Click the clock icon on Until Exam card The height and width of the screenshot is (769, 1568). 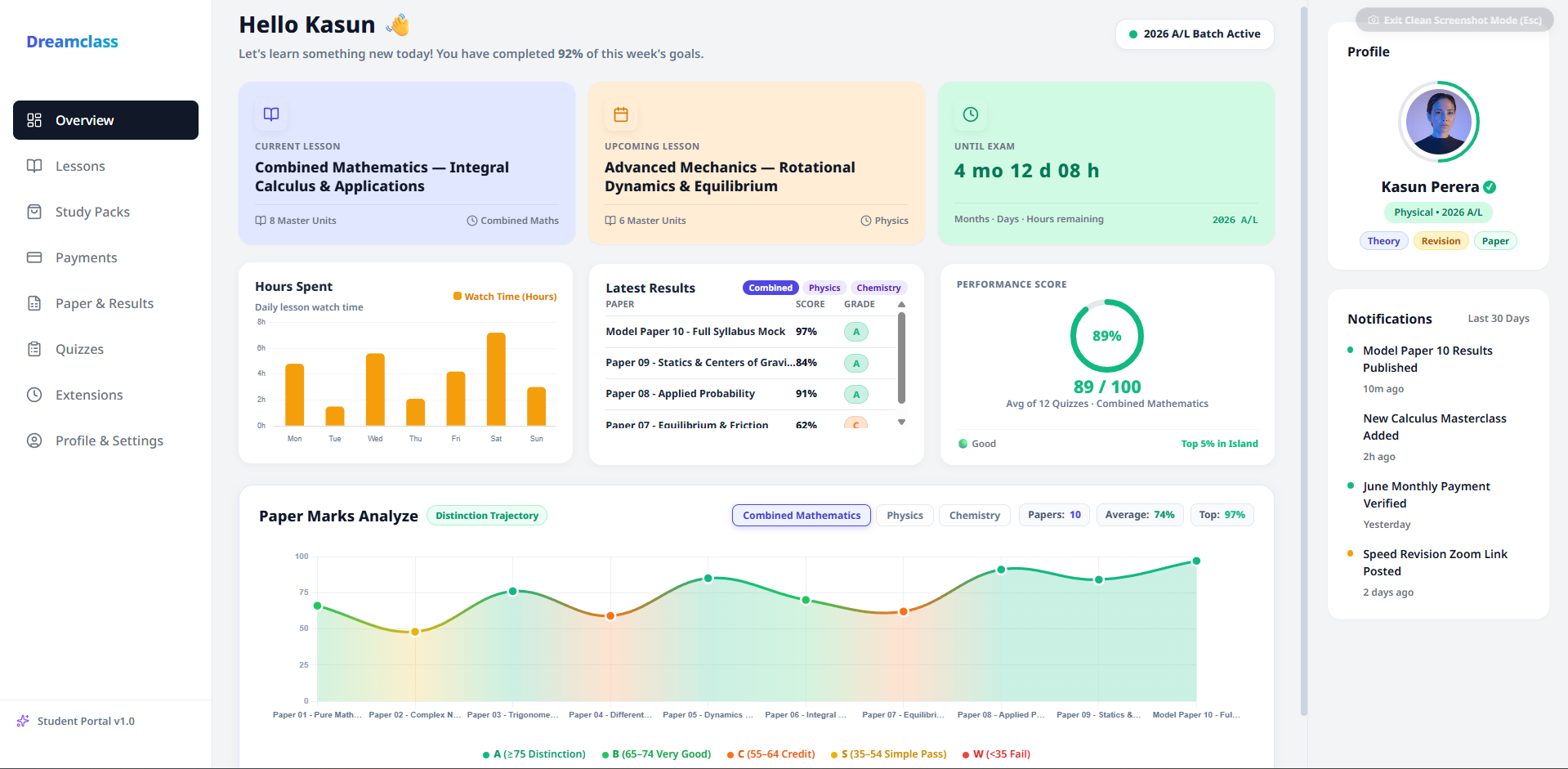coord(971,114)
